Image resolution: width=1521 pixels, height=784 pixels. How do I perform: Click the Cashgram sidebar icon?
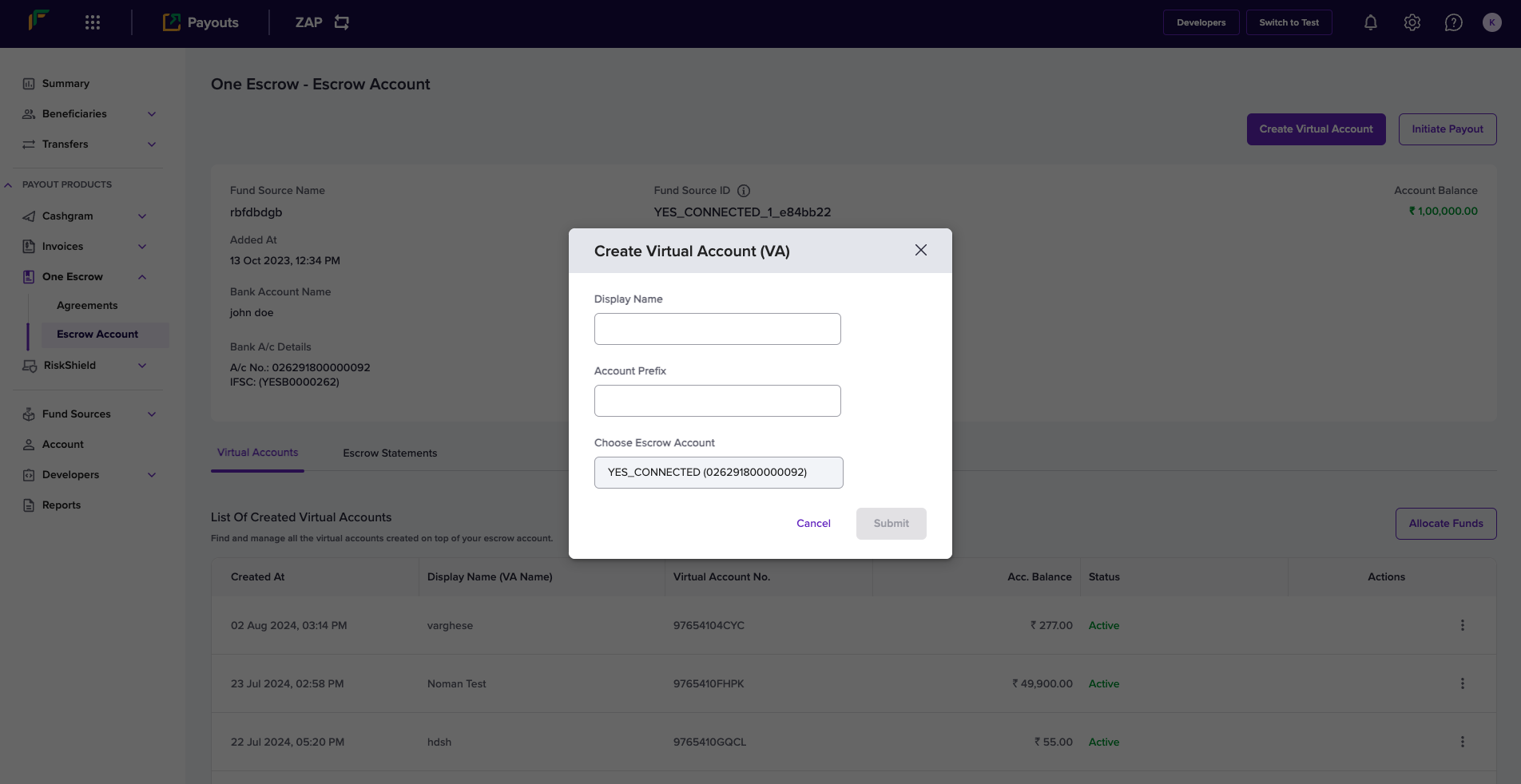click(x=29, y=216)
